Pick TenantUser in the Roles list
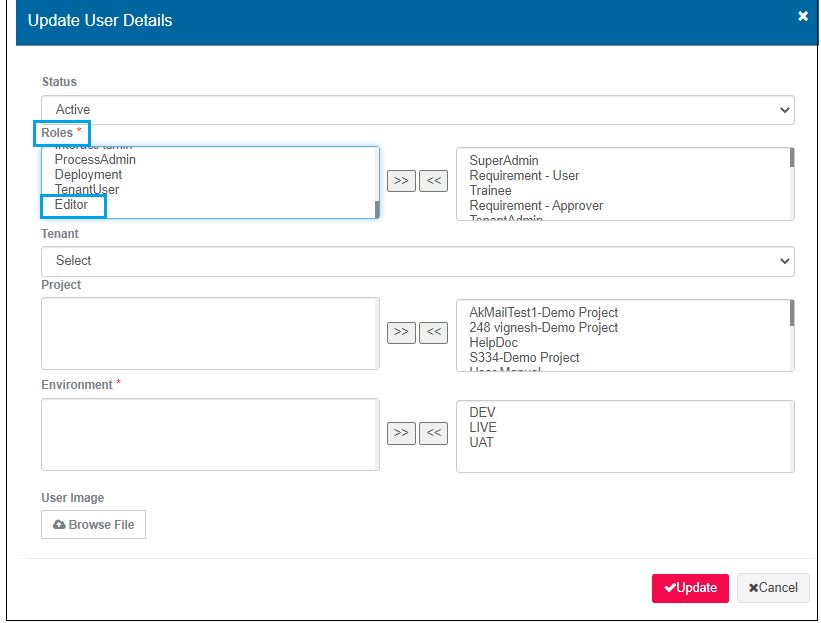This screenshot has height=623, width=821. 87,189
